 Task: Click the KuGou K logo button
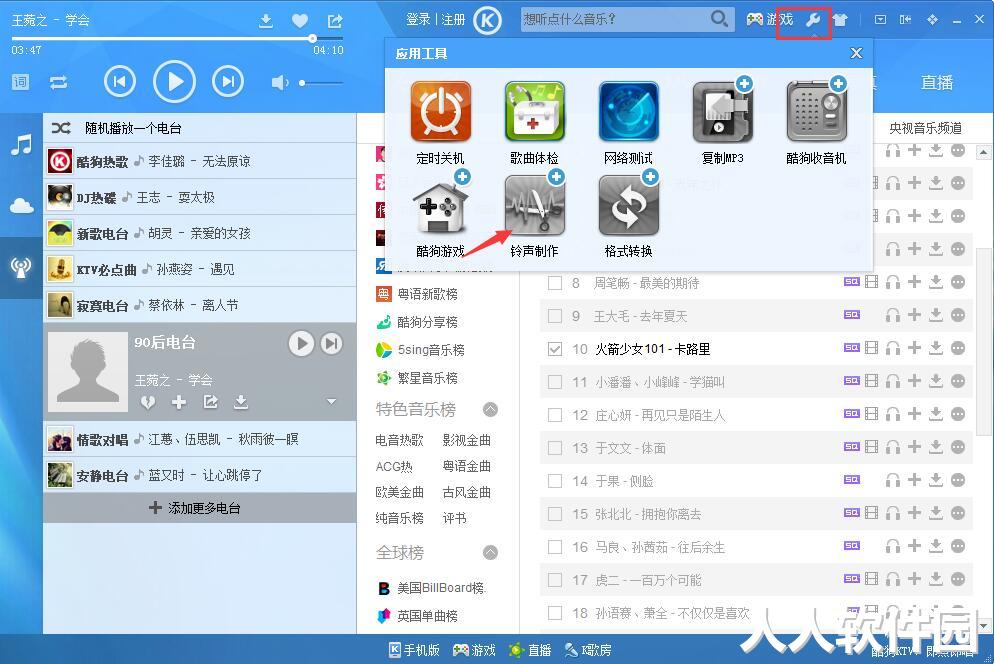(487, 20)
